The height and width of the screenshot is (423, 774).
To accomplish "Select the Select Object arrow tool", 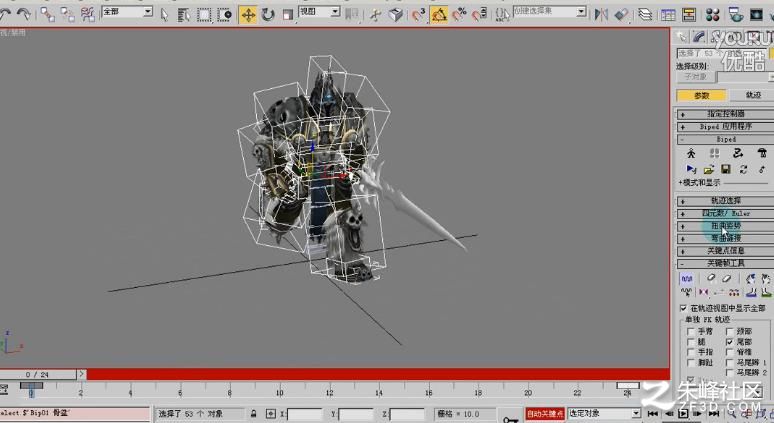I will click(165, 15).
